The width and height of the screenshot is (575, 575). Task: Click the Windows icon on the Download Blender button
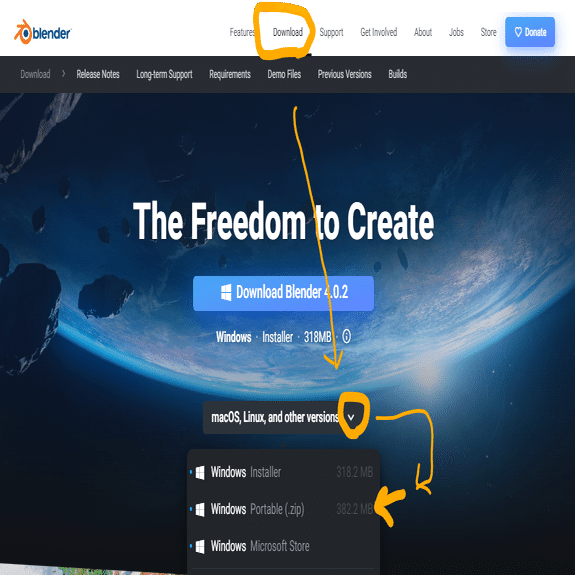226,292
